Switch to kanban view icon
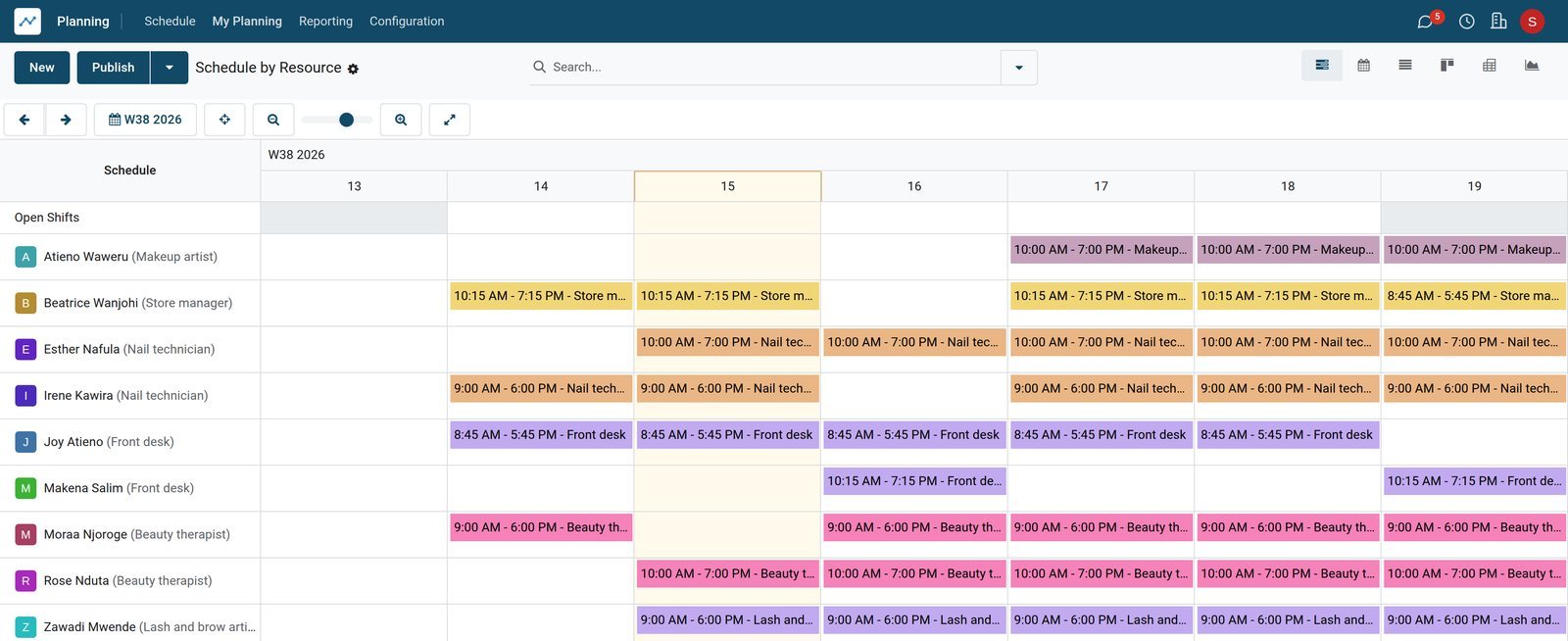Viewport: 1568px width, 641px height. (1446, 66)
